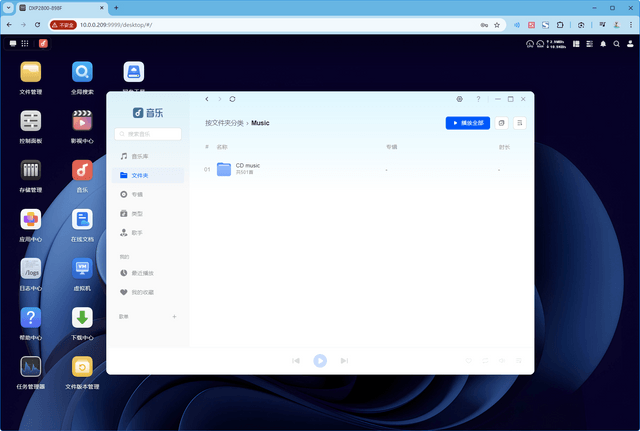Viewport: 640px width, 431px height.
Task: Open the disk tool icon behind the music window
Action: (x=134, y=72)
